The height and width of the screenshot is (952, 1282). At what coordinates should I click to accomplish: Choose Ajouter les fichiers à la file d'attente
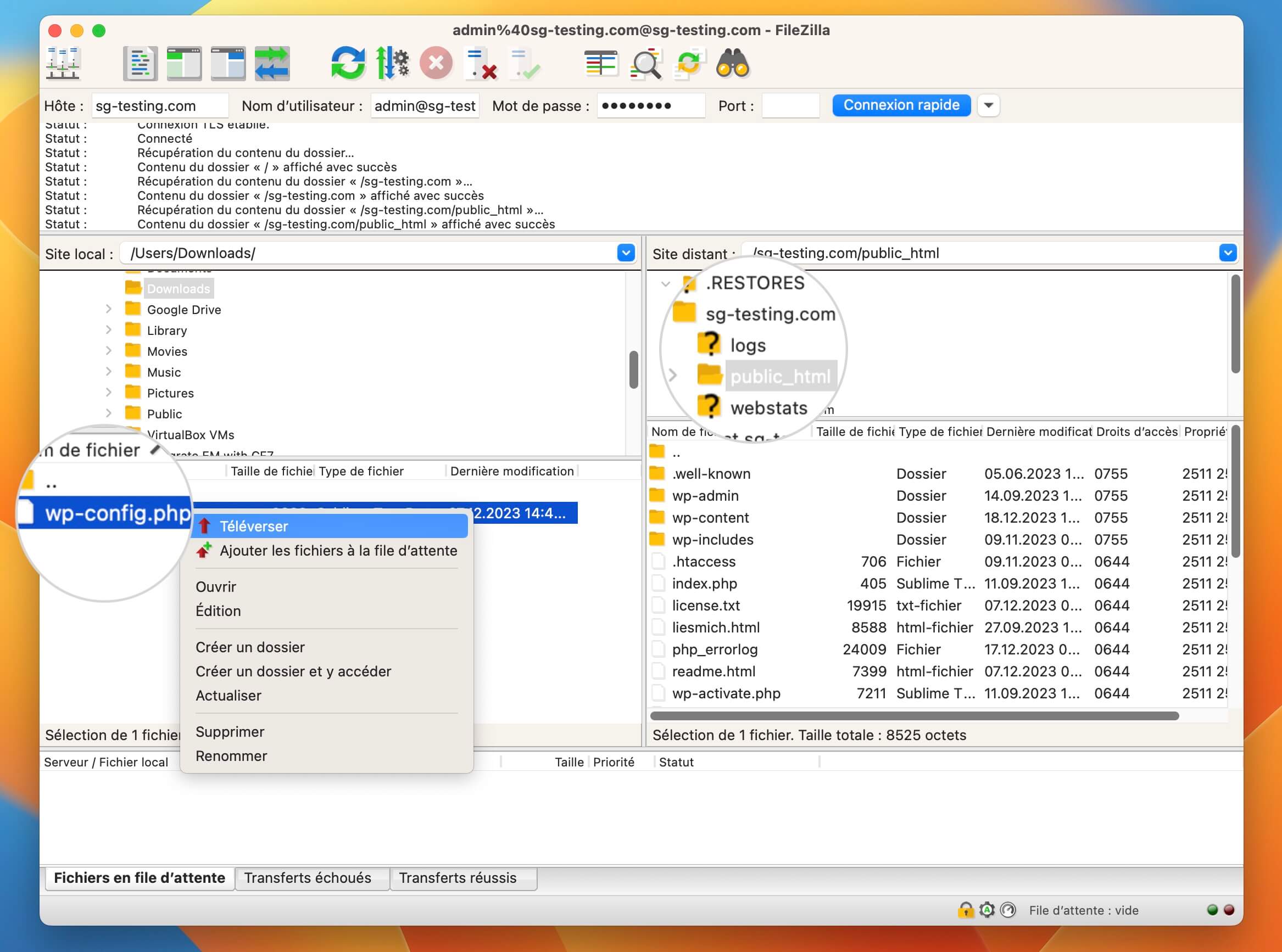pos(326,550)
